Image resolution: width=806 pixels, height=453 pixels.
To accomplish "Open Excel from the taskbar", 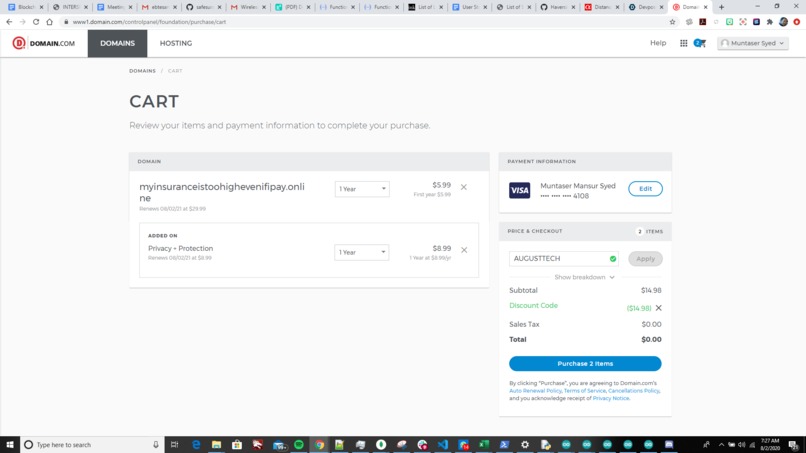I will [x=484, y=444].
